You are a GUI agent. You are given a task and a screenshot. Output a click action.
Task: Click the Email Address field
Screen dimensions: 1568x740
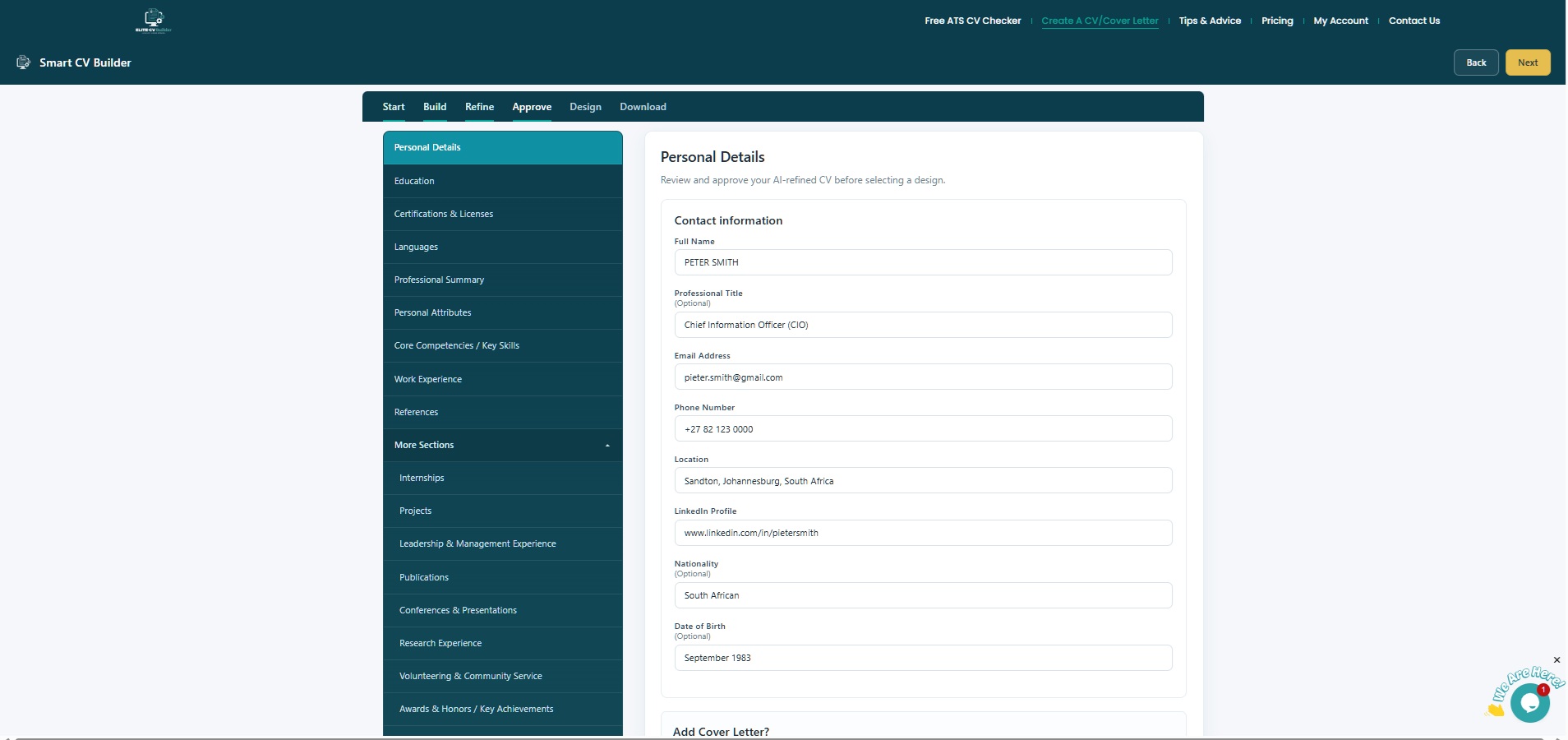923,377
